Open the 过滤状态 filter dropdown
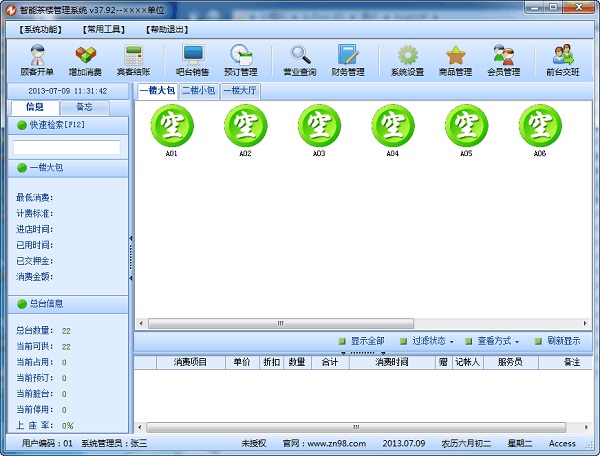Viewport: 600px width, 456px height. pos(427,341)
